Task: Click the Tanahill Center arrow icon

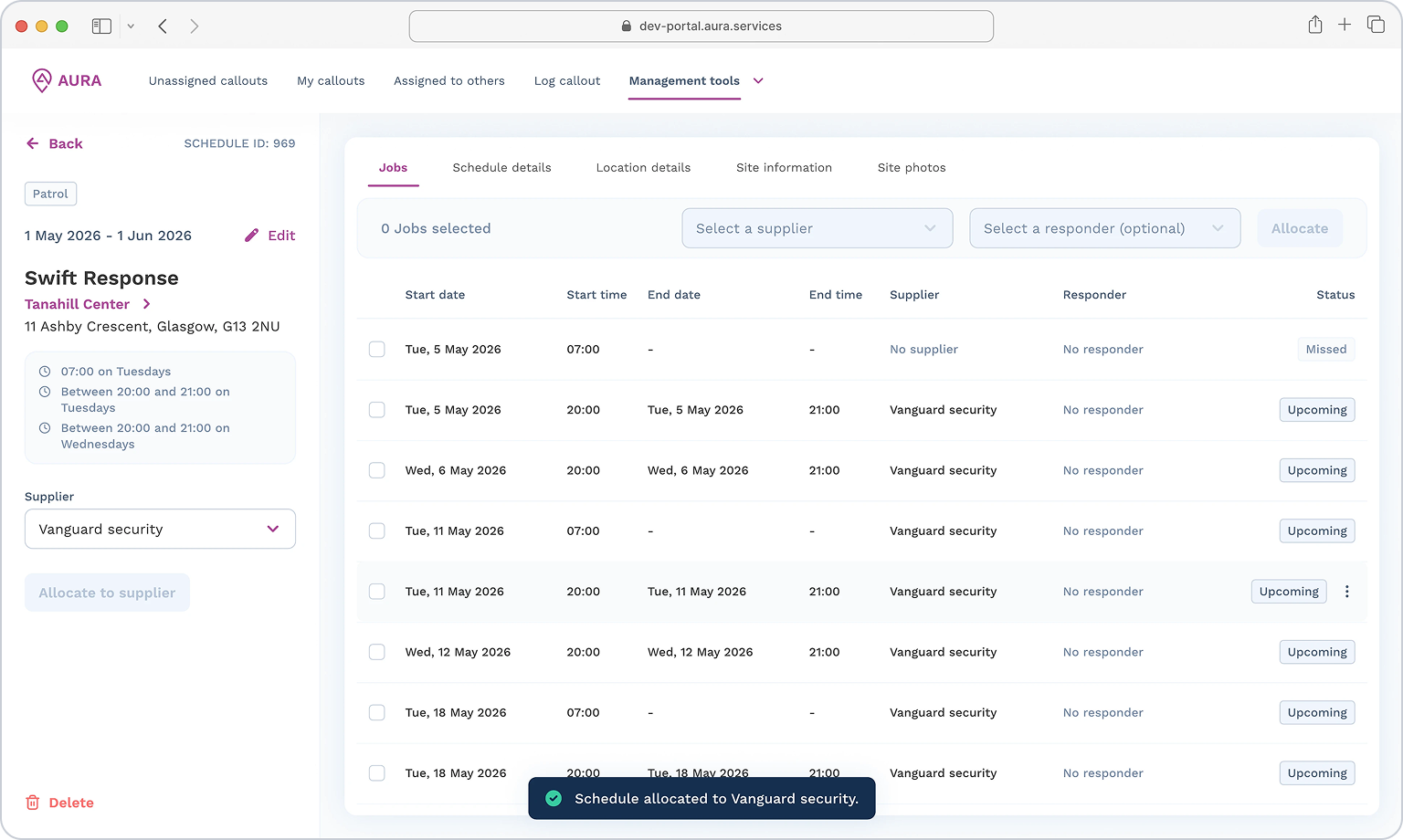Action: tap(146, 304)
